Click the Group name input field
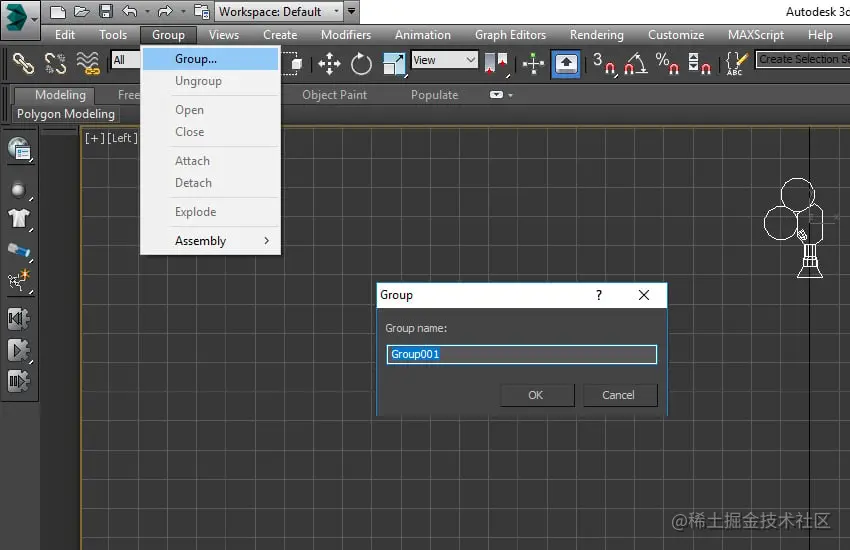 [x=521, y=354]
